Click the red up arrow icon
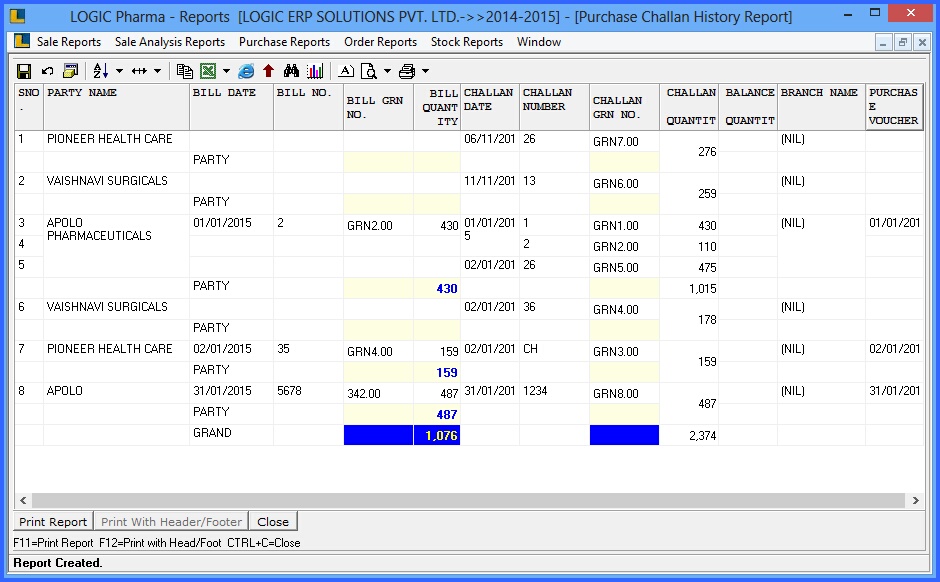This screenshot has height=582, width=940. tap(269, 71)
